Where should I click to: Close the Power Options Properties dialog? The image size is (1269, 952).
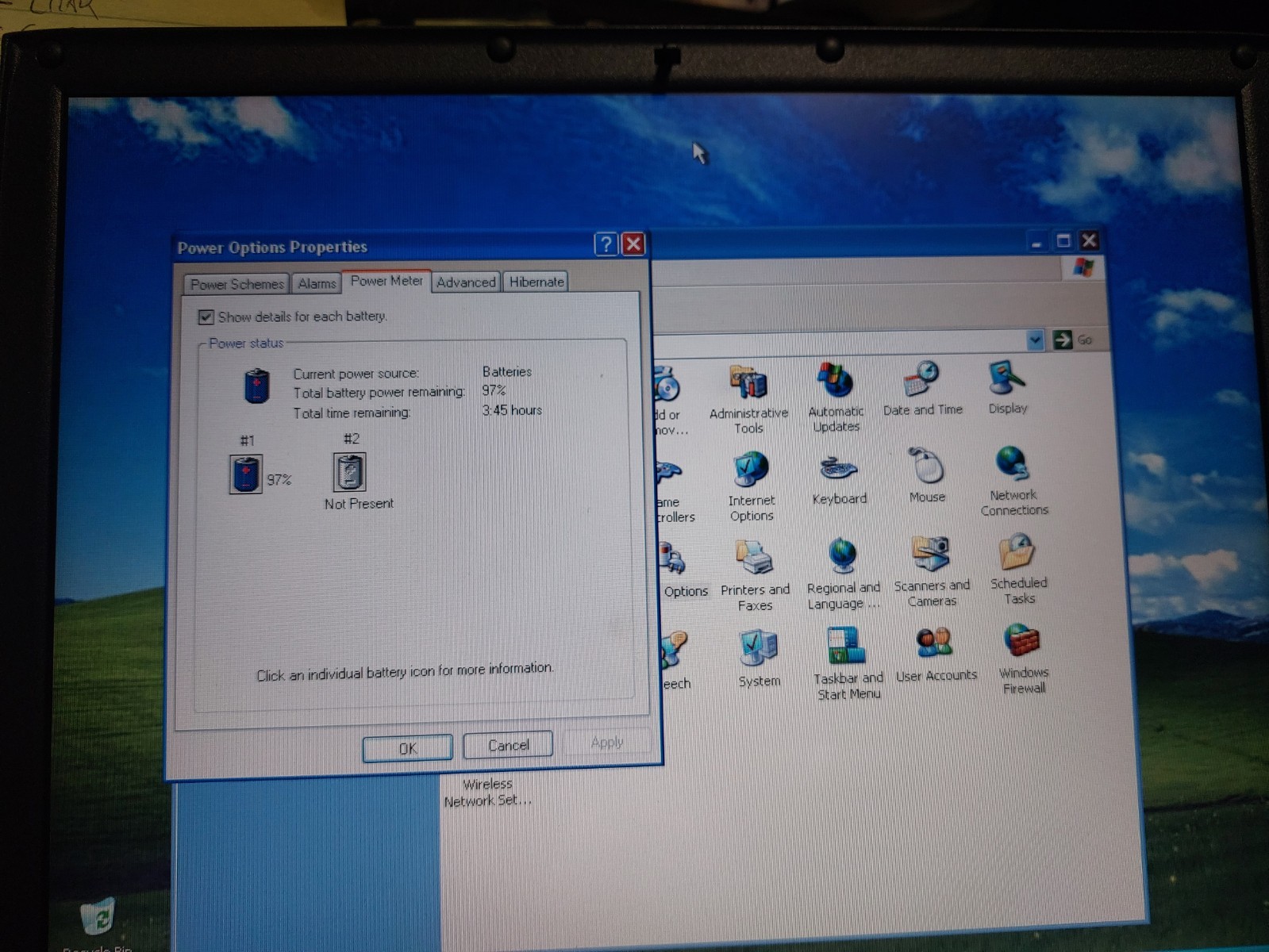(633, 244)
